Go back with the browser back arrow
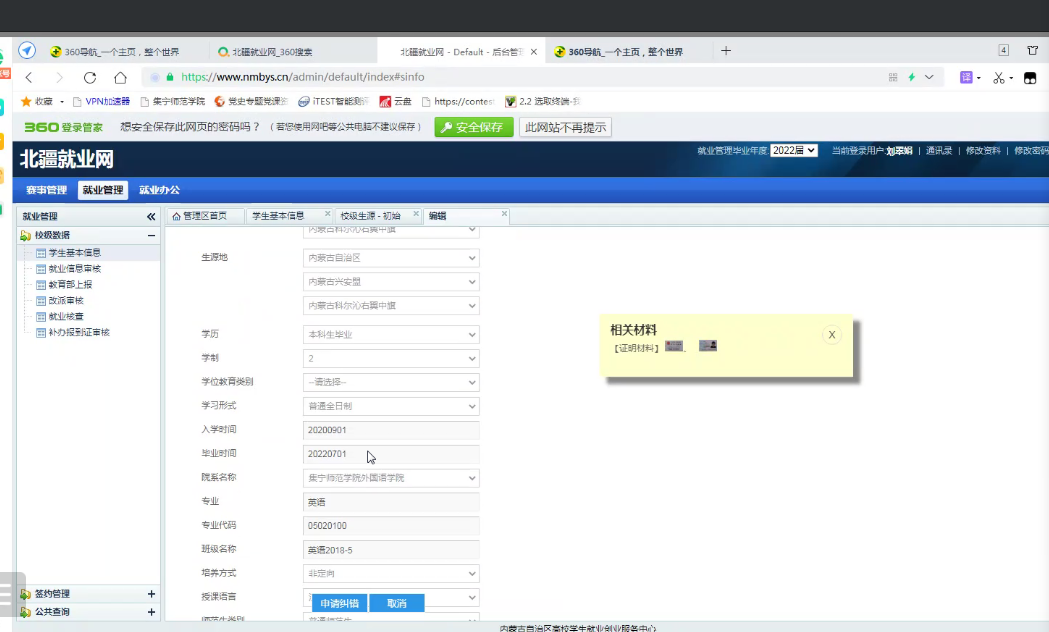 pyautogui.click(x=29, y=77)
